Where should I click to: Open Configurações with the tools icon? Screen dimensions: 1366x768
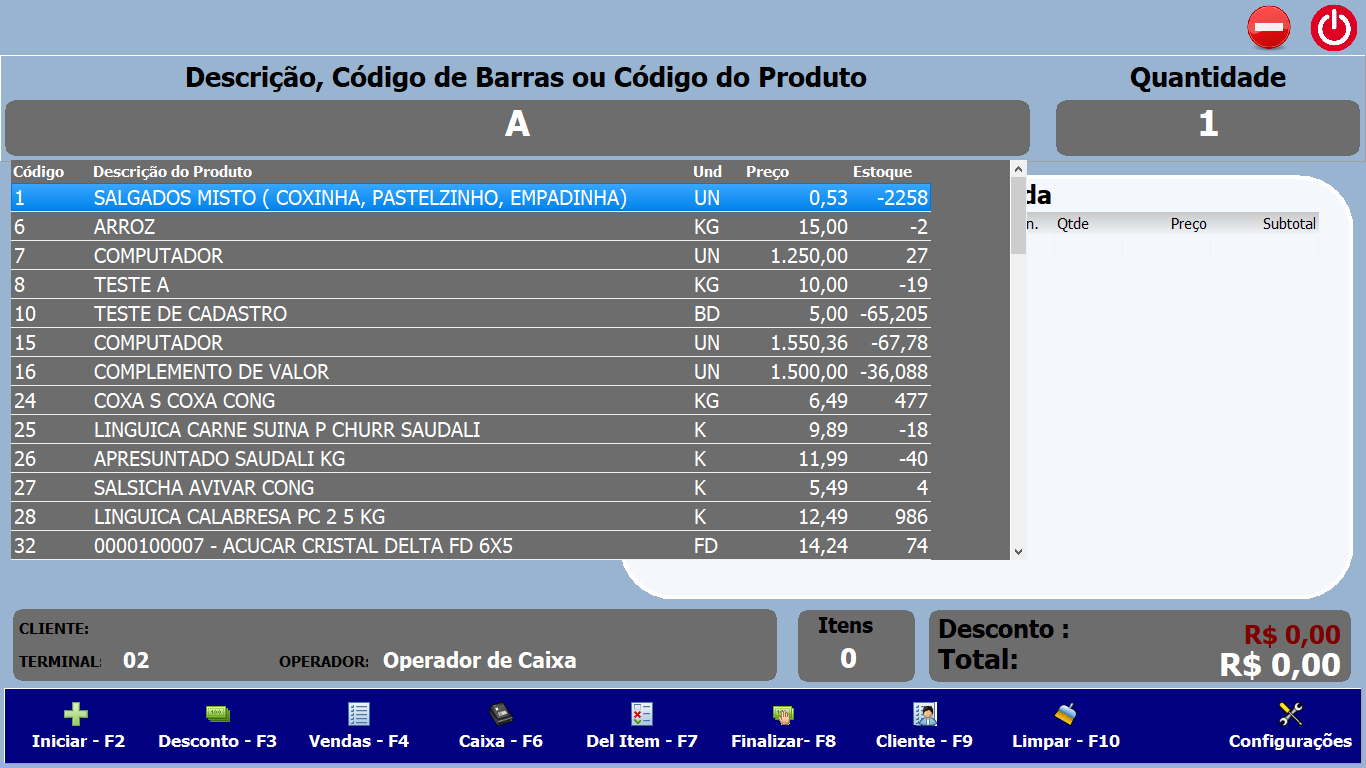tap(1289, 712)
